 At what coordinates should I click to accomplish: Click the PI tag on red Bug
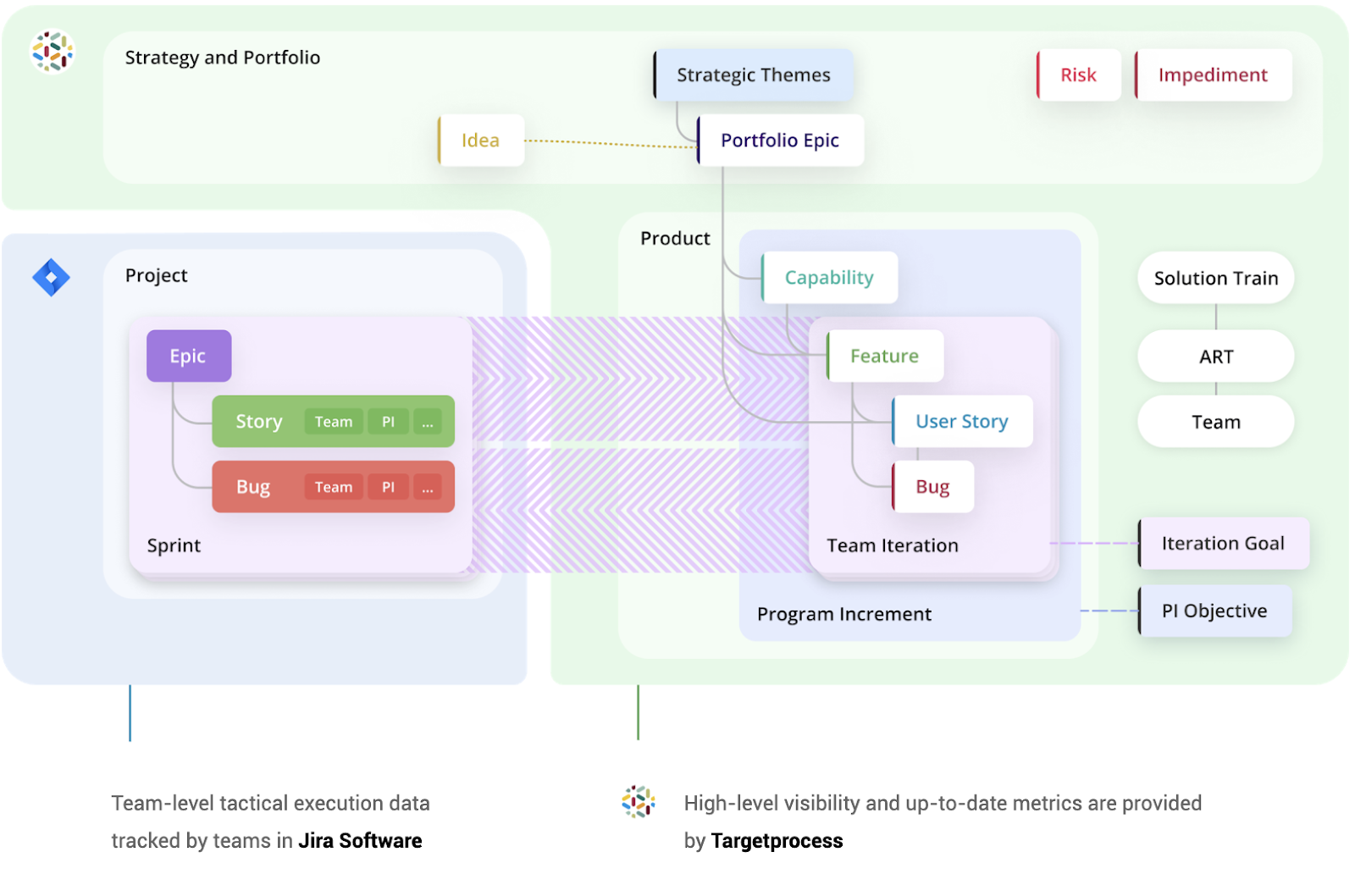[x=388, y=487]
